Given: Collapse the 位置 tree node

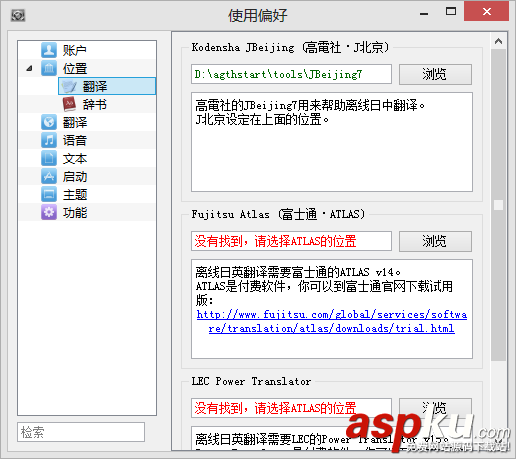Looking at the screenshot, I should [30, 69].
